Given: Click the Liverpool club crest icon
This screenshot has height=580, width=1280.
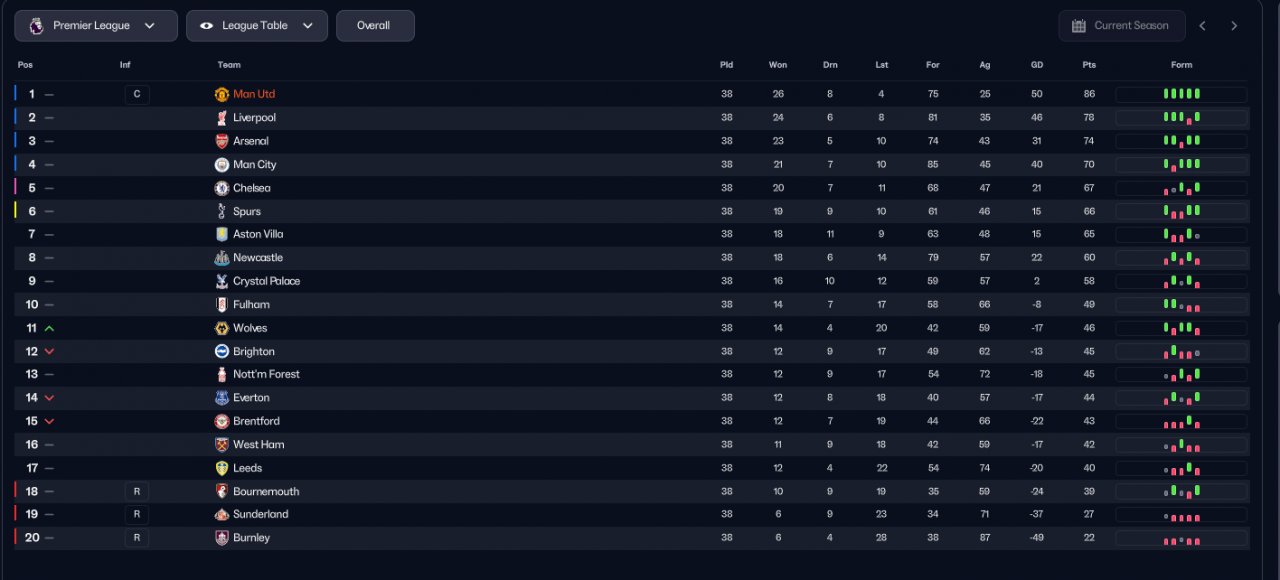Looking at the screenshot, I should [x=222, y=118].
